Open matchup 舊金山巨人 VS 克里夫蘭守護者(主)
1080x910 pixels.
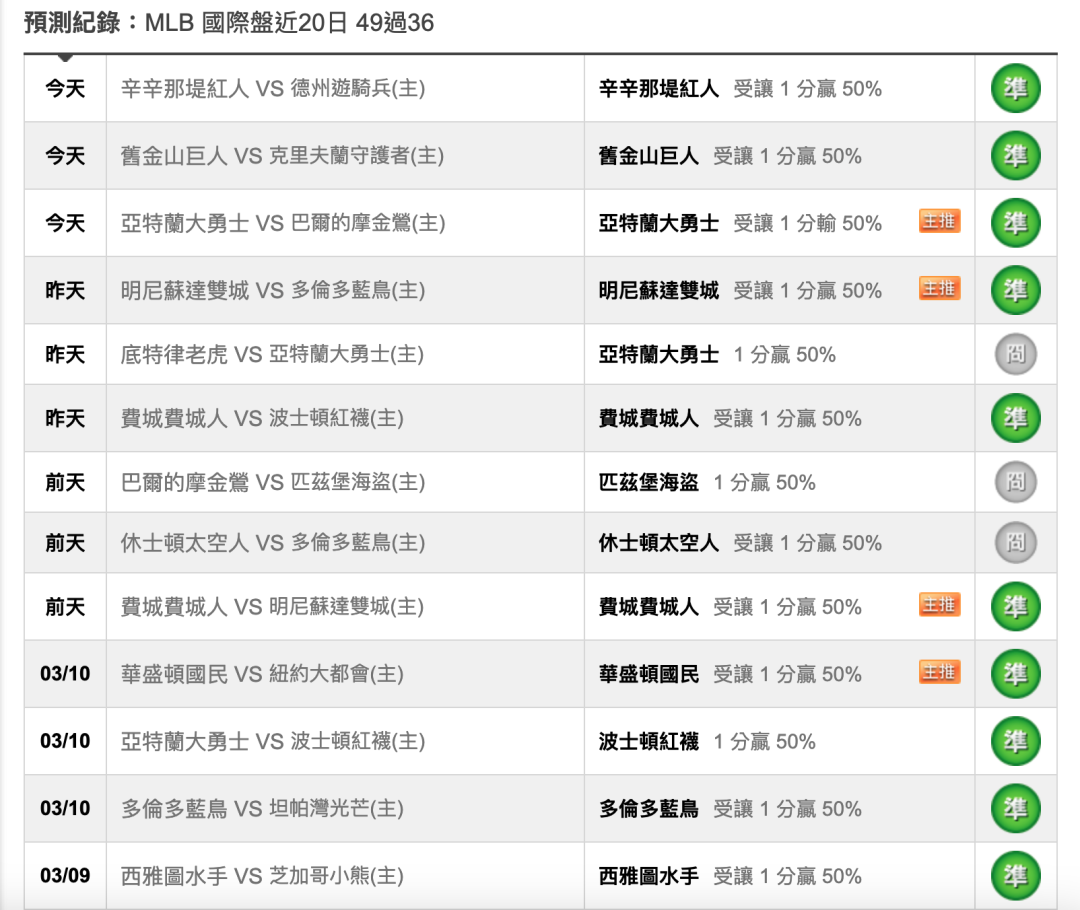(x=282, y=156)
